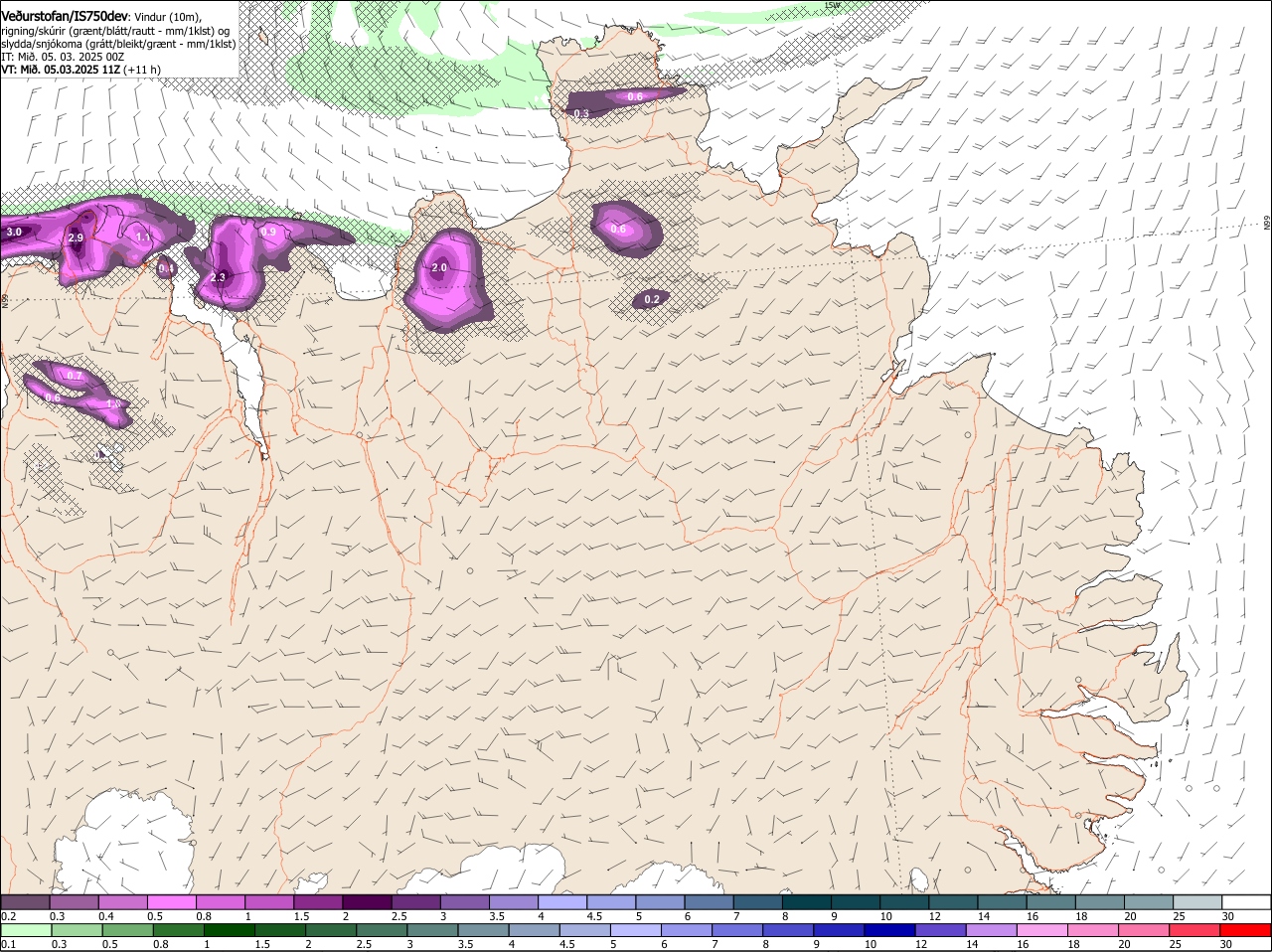
Task: Click the 0.6 value beside 0.3 in the northern strip
Action: pos(635,96)
